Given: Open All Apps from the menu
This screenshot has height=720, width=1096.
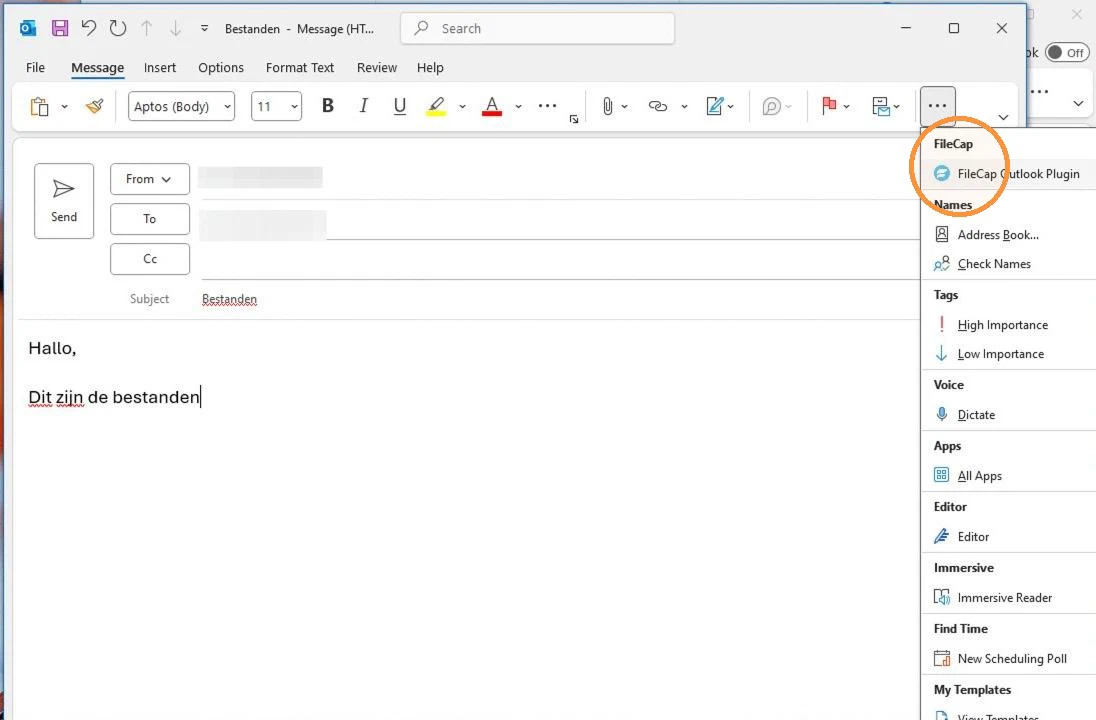Looking at the screenshot, I should click(1009, 476).
